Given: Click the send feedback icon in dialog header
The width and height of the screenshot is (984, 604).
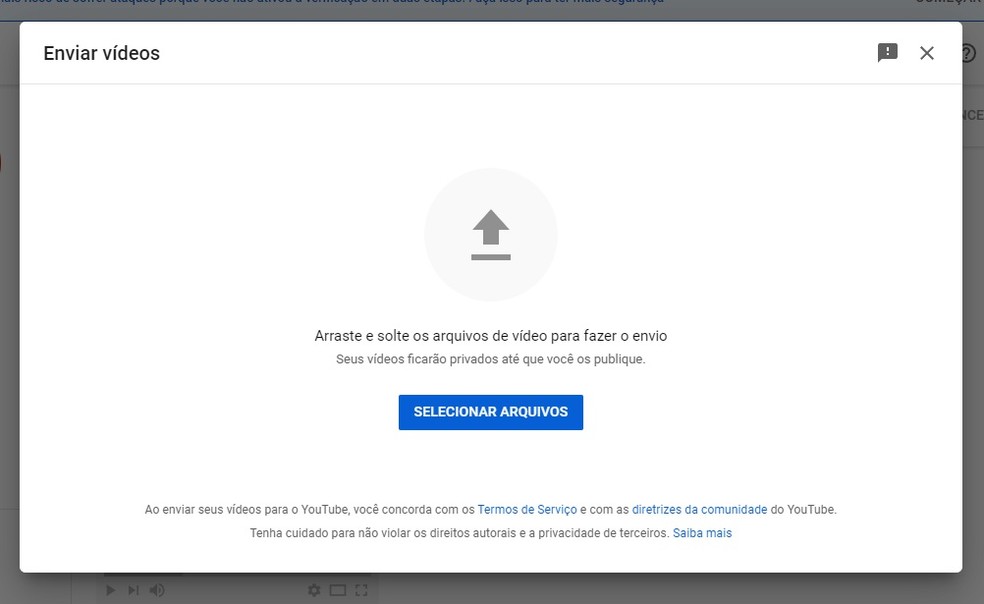Looking at the screenshot, I should (x=887, y=52).
